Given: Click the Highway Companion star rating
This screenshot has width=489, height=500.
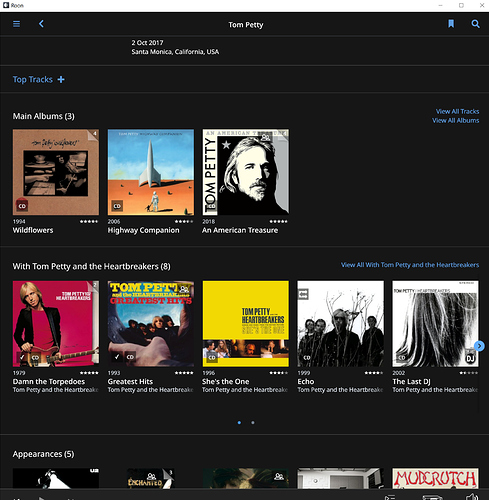Looking at the screenshot, I should [184, 222].
